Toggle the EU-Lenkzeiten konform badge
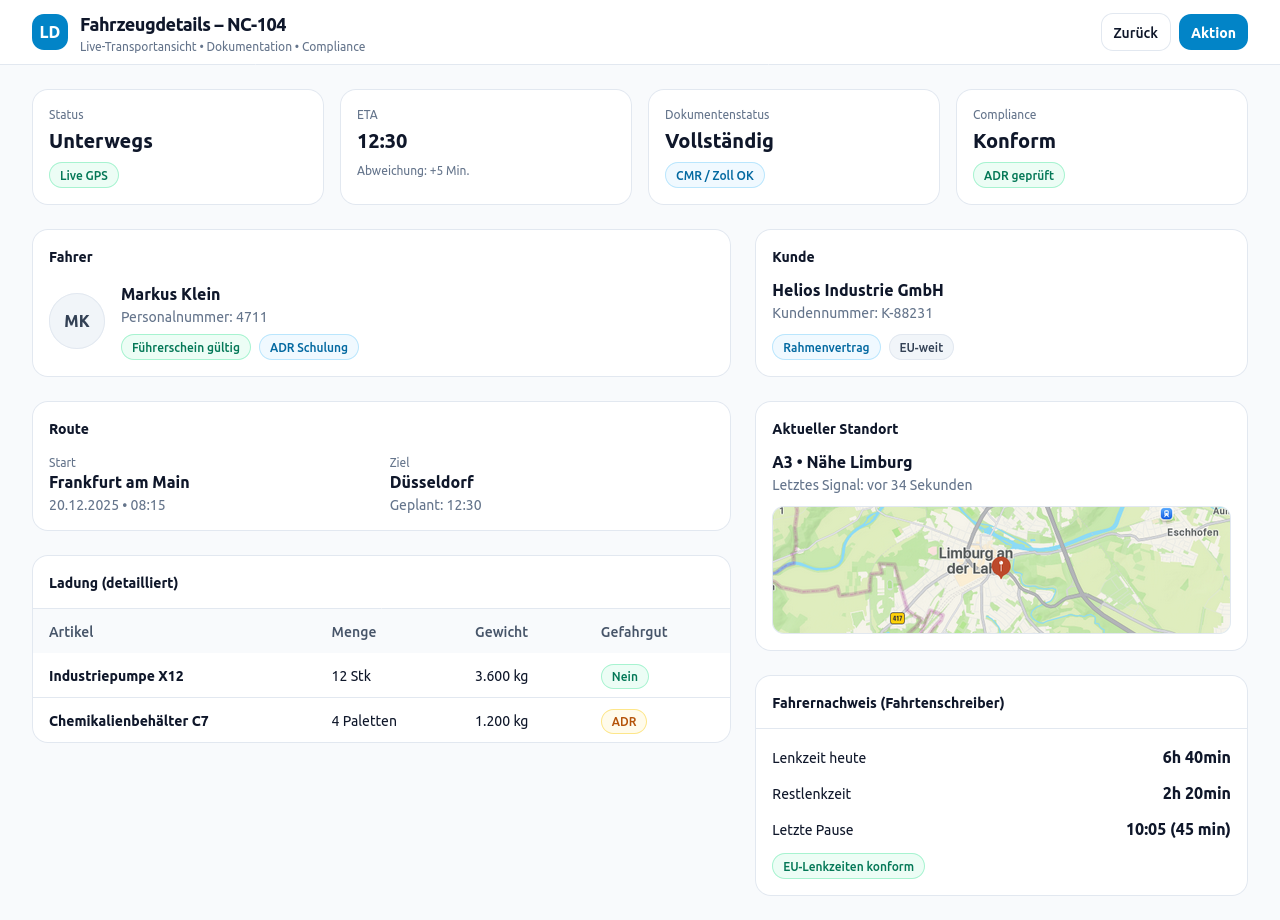The height and width of the screenshot is (920, 1280). [848, 866]
